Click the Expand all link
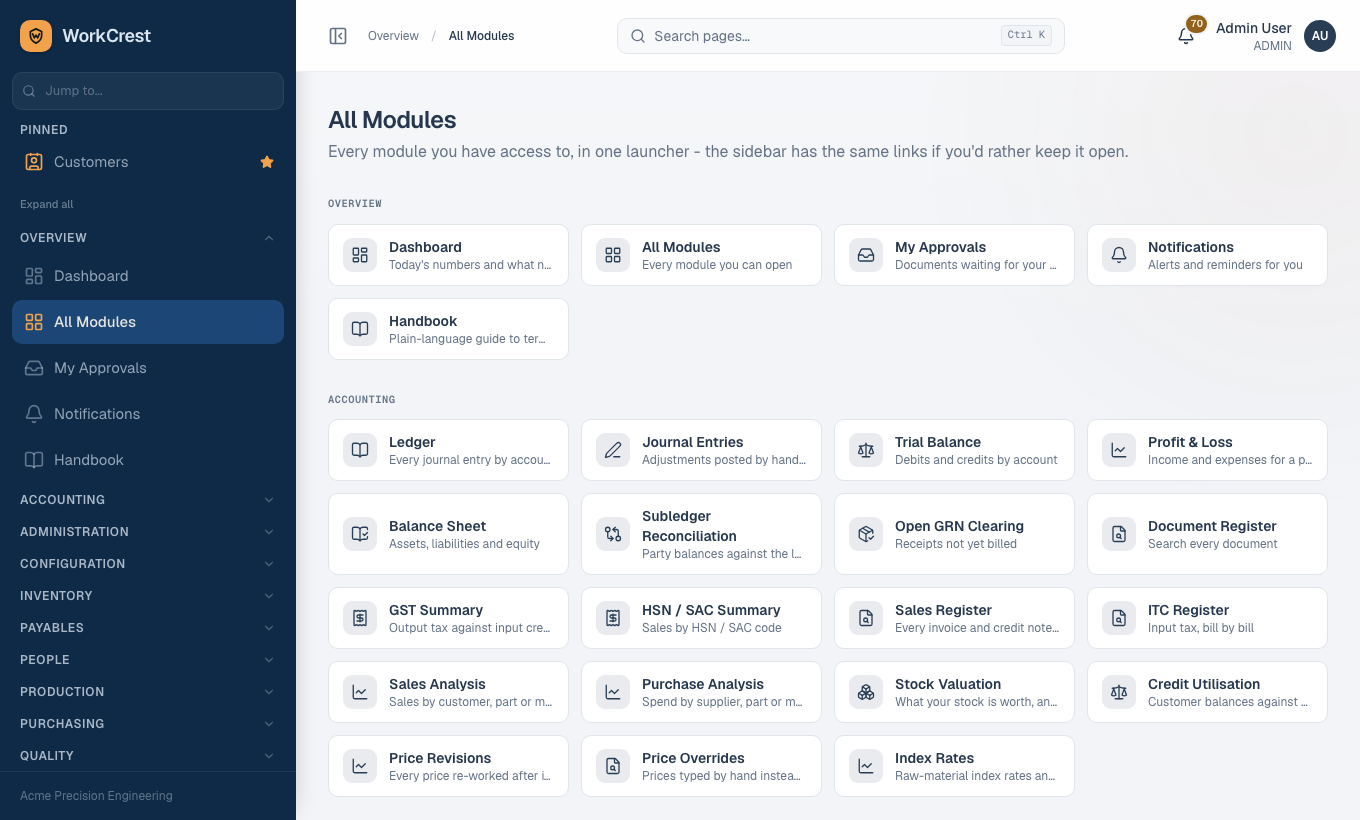The image size is (1360, 820). [47, 204]
